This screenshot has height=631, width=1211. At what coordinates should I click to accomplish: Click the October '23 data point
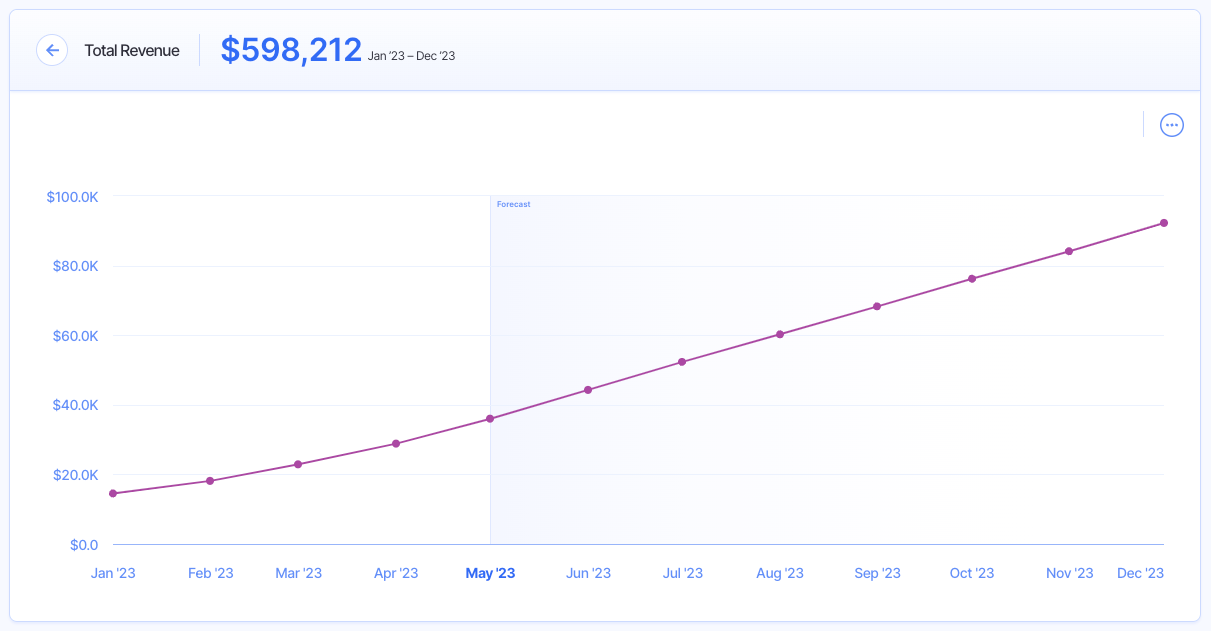972,279
